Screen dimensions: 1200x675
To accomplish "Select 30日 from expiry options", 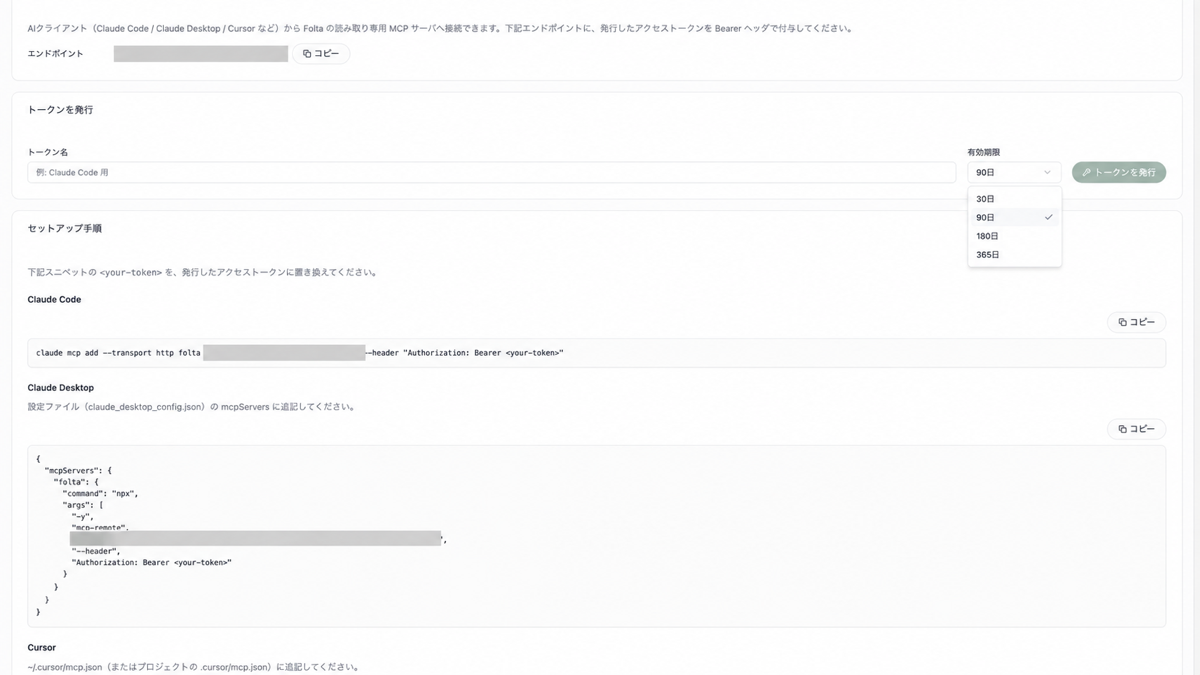I will click(x=1014, y=199).
